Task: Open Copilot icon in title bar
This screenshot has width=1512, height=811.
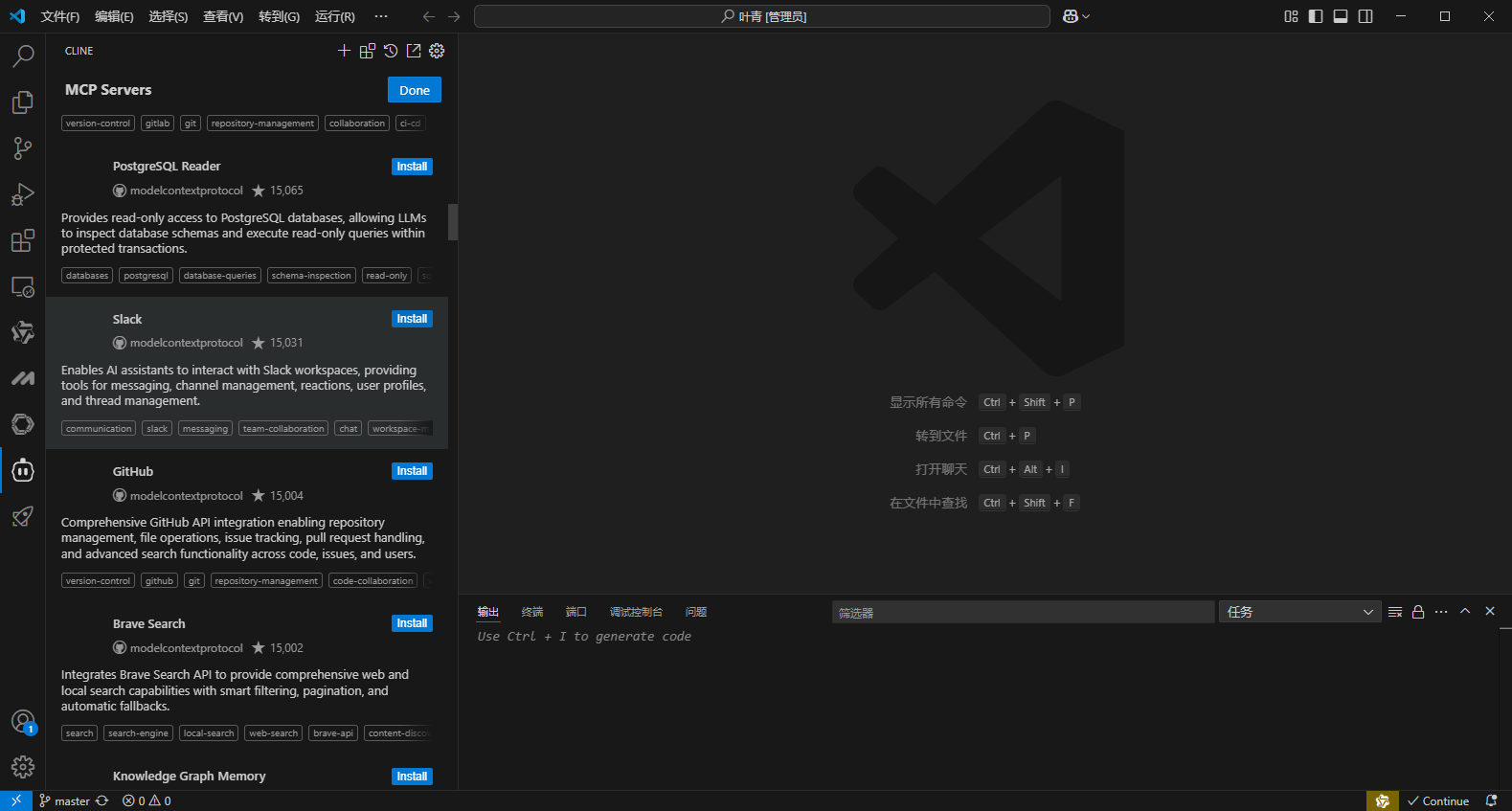Action: coord(1071,16)
